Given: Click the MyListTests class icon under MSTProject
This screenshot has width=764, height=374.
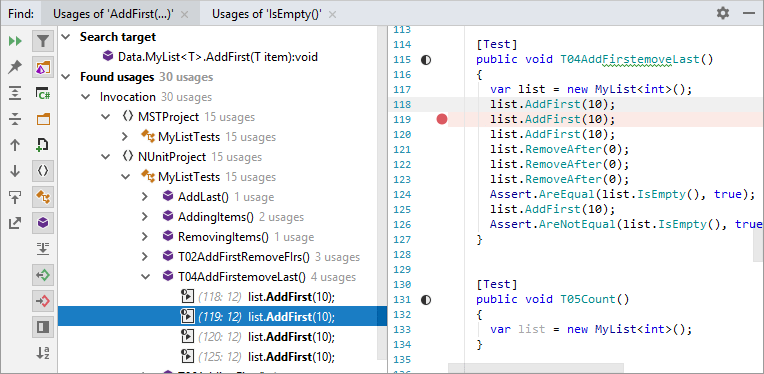Looking at the screenshot, I should [x=148, y=137].
